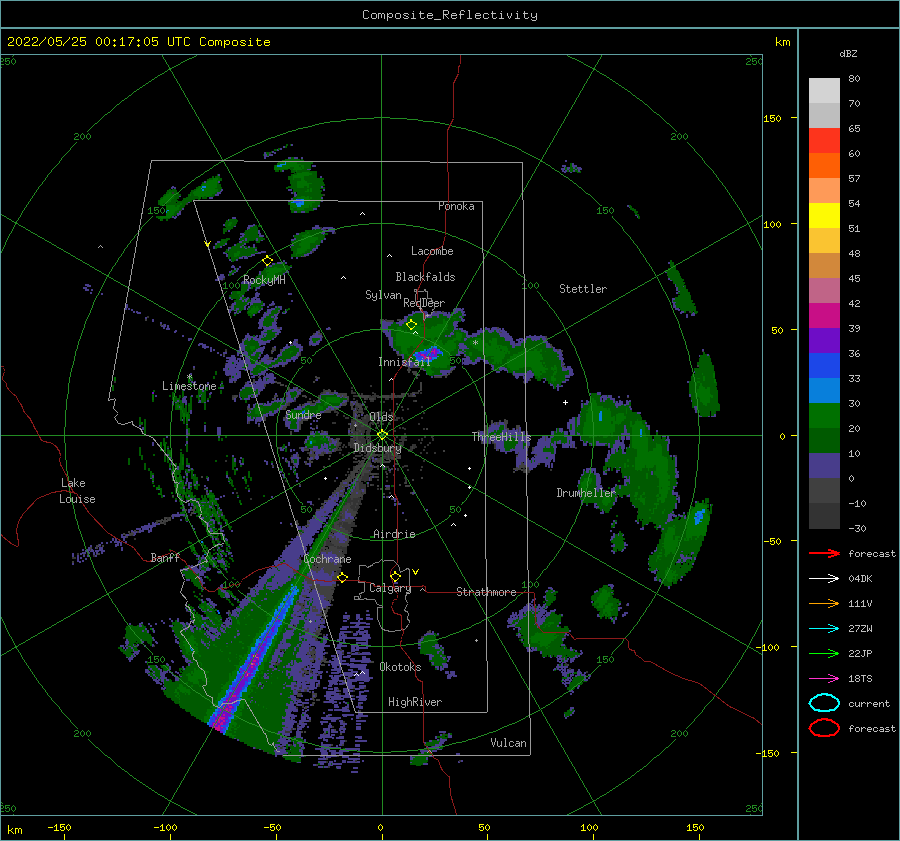Click the RedDeer city label
Viewport: 900px width, 841px height.
[x=424, y=303]
